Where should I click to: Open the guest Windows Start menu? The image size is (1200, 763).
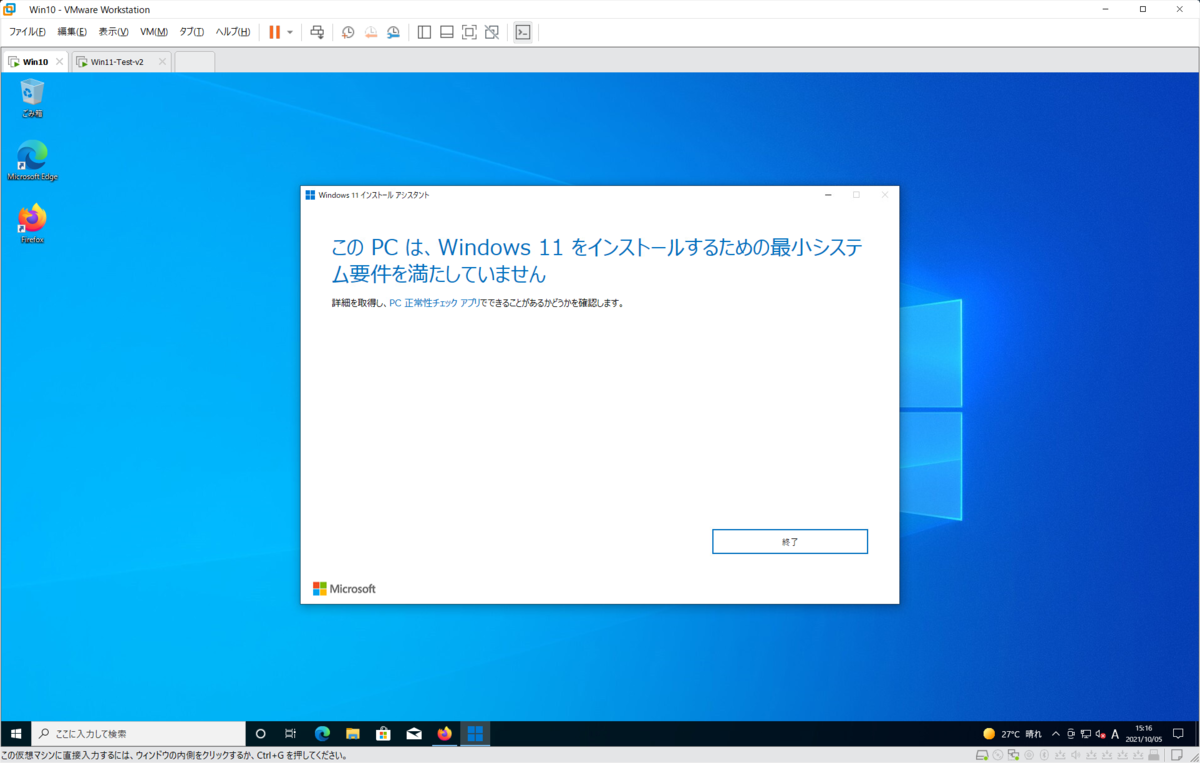pyautogui.click(x=16, y=733)
